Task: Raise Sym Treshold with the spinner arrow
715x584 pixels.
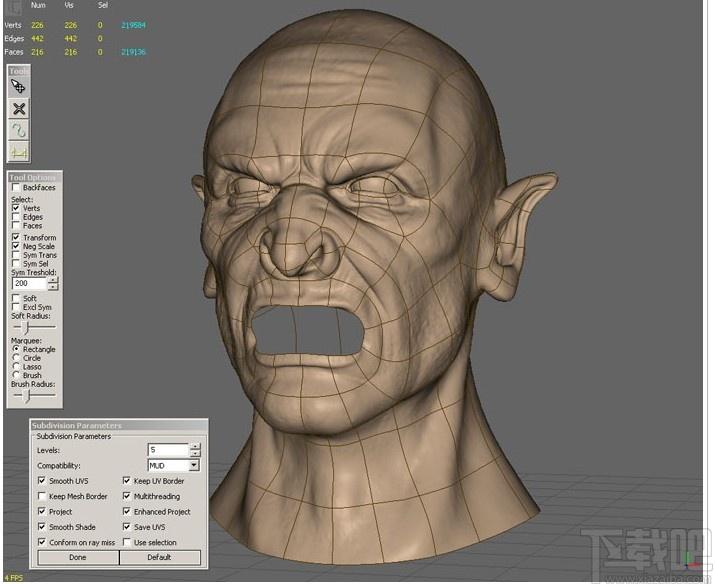Action: pos(53,280)
